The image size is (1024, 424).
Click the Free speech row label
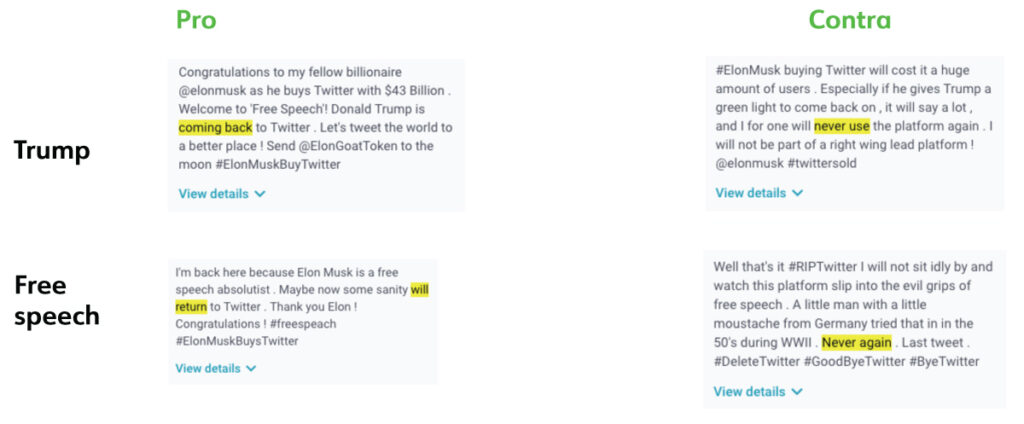57,301
